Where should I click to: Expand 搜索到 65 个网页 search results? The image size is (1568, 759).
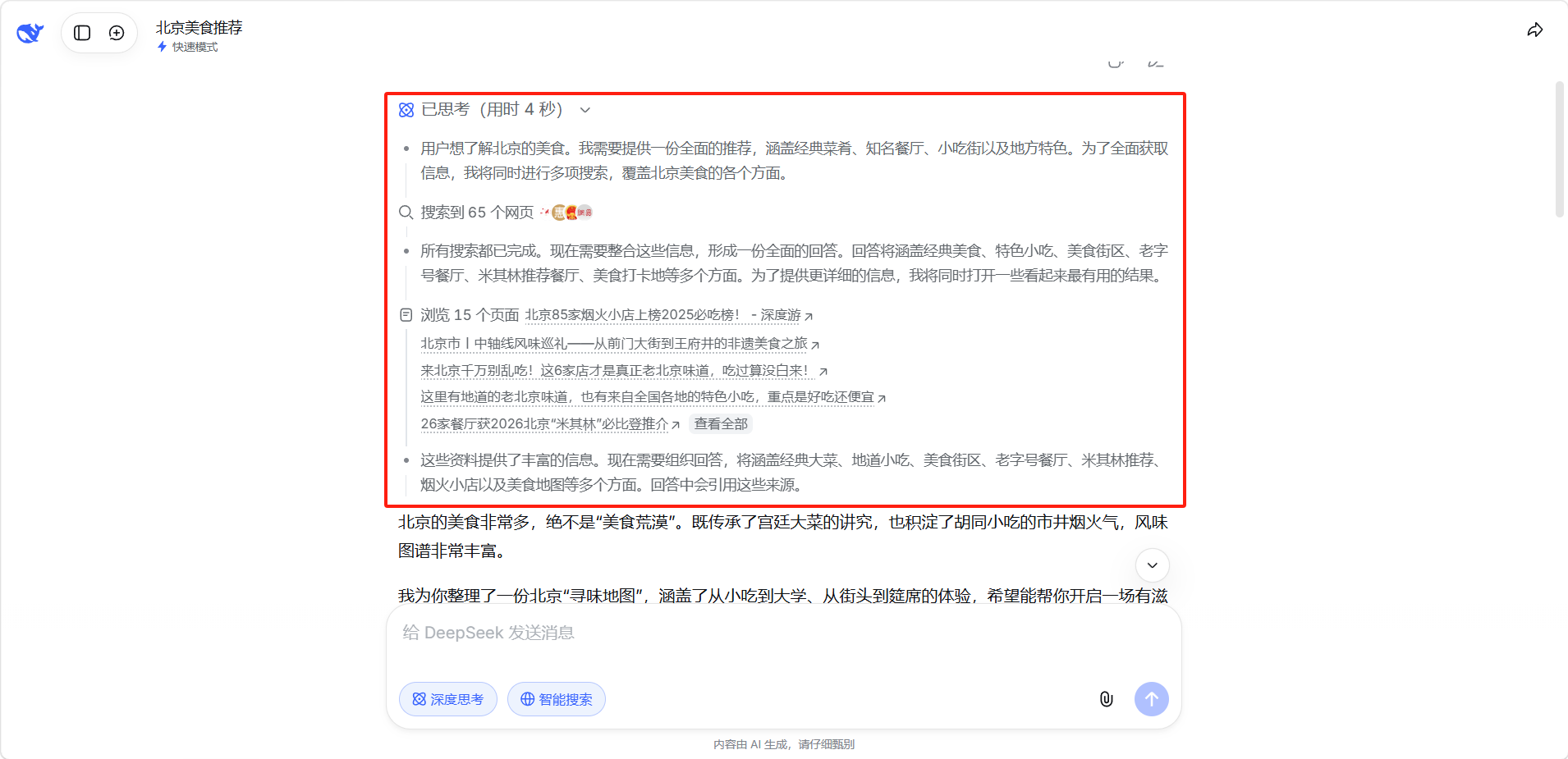(x=477, y=213)
